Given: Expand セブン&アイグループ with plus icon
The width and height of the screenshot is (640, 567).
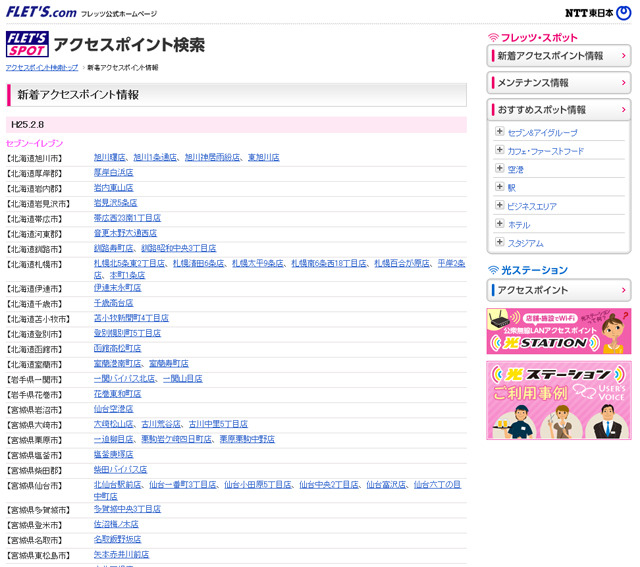Looking at the screenshot, I should (500, 131).
